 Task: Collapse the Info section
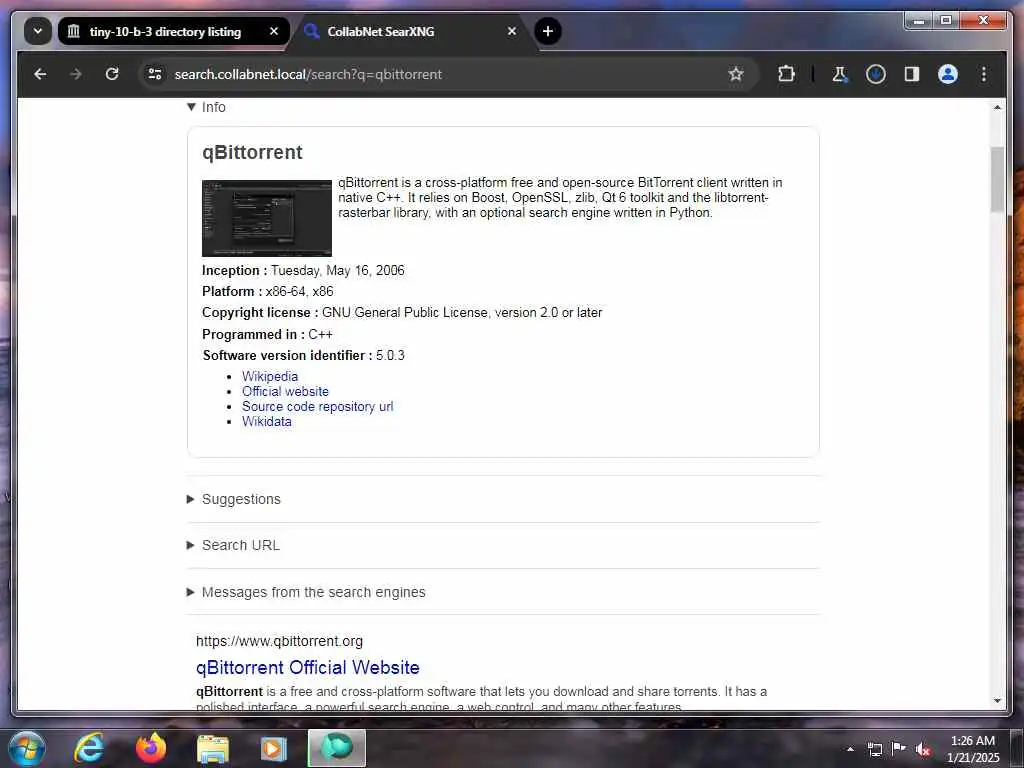[x=206, y=107]
